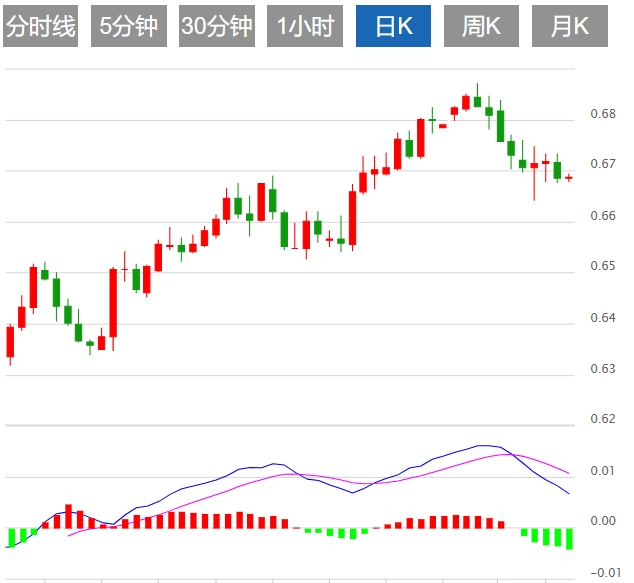634x583 pixels.
Task: Click the last small red candlestick on the right
Action: (569, 177)
